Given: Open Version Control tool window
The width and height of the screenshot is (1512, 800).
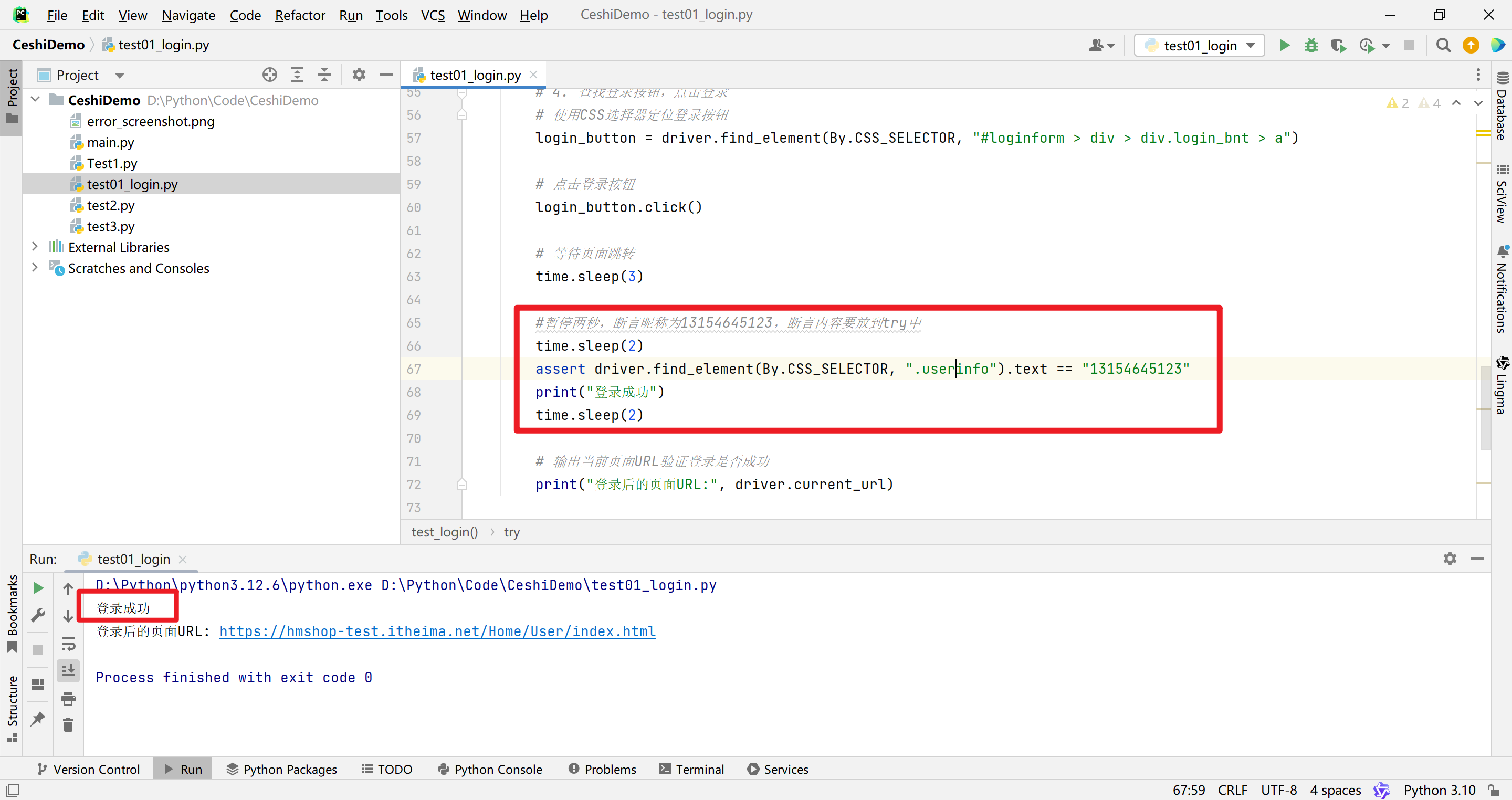Looking at the screenshot, I should click(x=89, y=769).
